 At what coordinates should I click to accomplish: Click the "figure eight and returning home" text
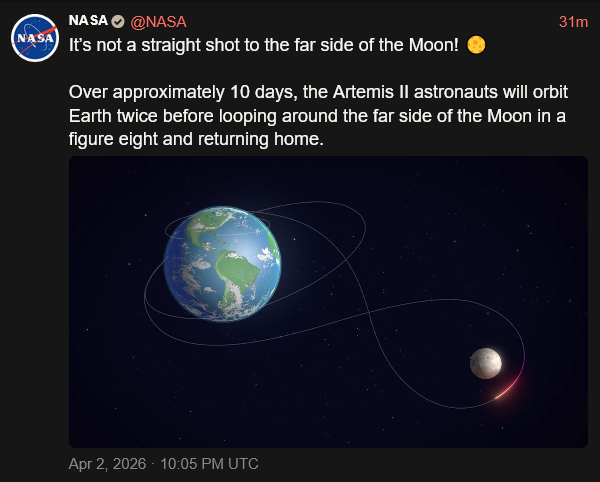point(196,141)
